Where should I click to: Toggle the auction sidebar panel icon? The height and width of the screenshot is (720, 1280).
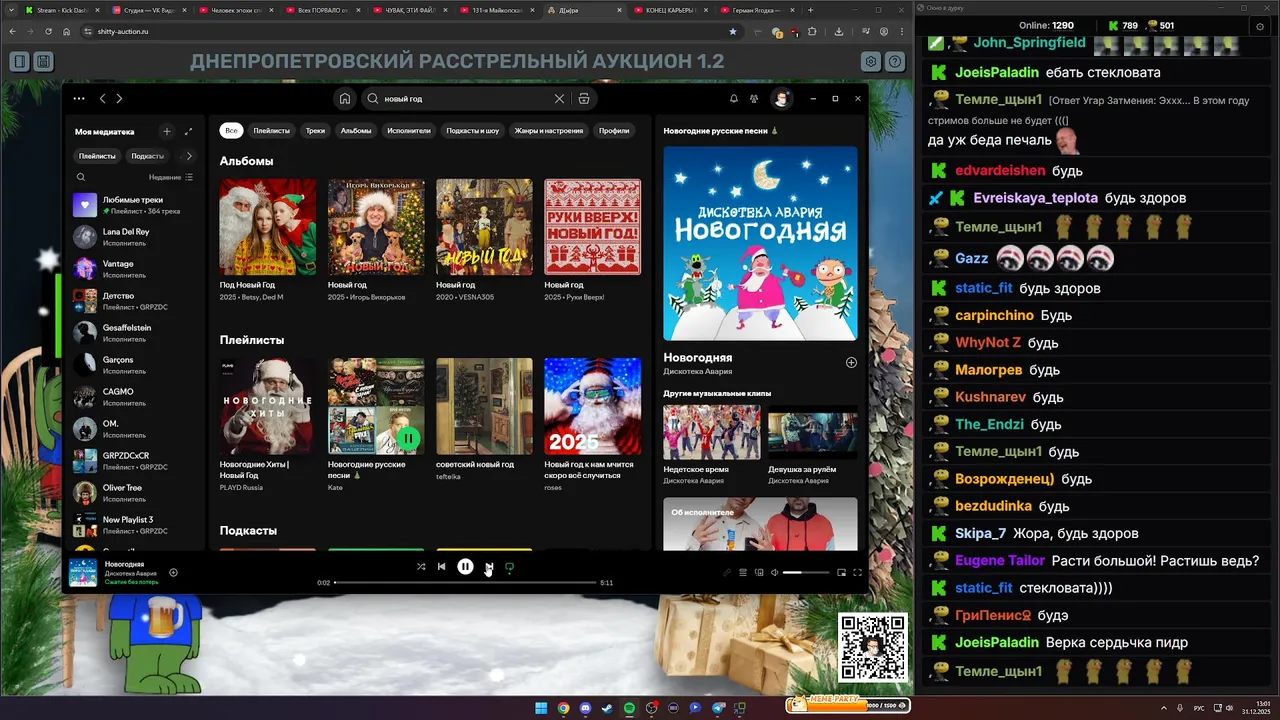click(x=19, y=62)
